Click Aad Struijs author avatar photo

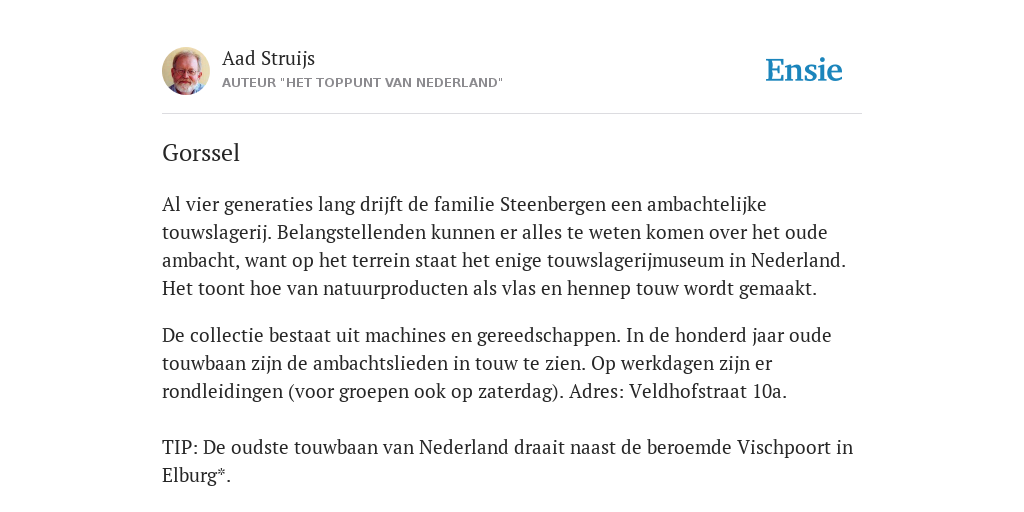pyautogui.click(x=186, y=71)
